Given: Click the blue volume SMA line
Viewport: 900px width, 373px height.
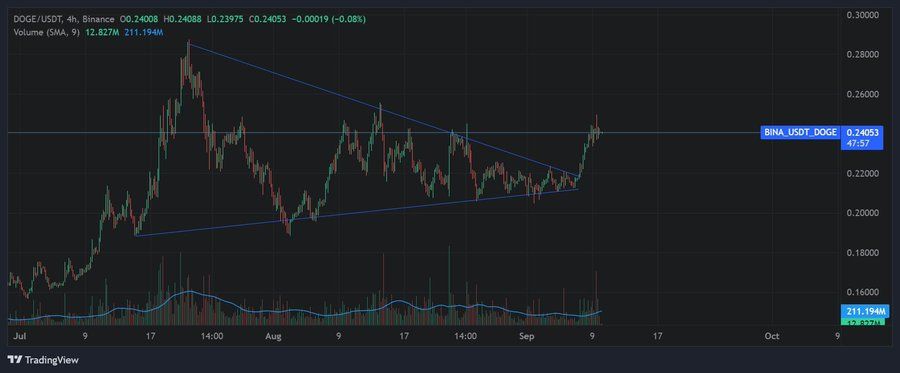Looking at the screenshot, I should pos(189,292).
